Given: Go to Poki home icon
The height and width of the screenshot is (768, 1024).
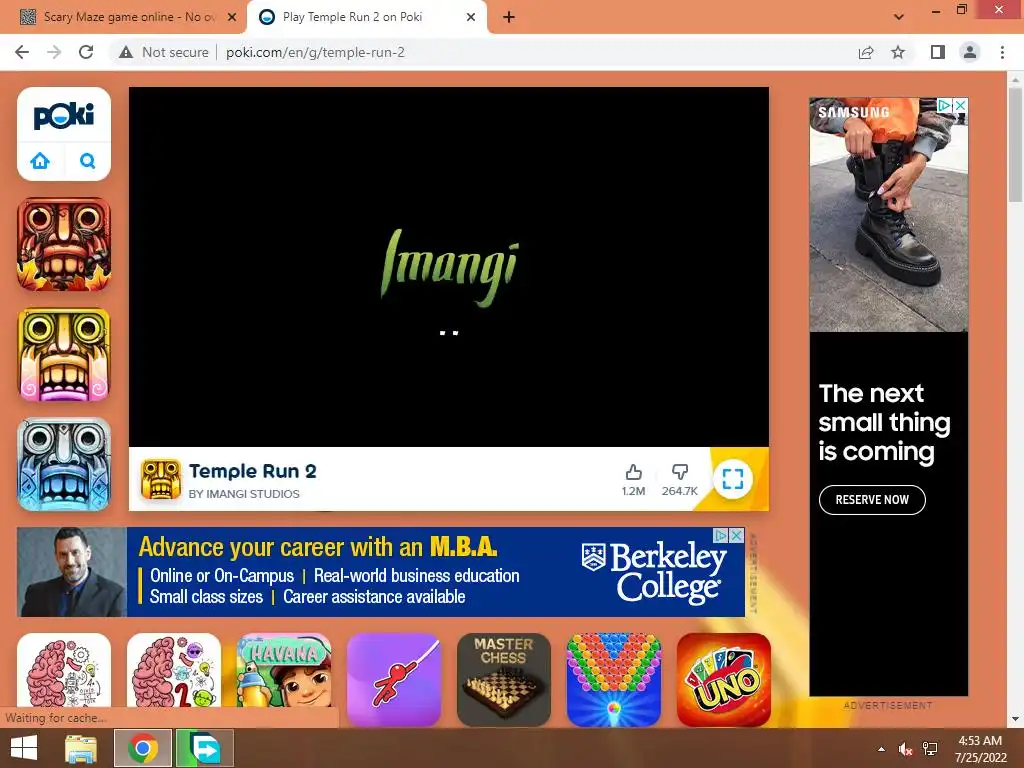Looking at the screenshot, I should pos(40,161).
